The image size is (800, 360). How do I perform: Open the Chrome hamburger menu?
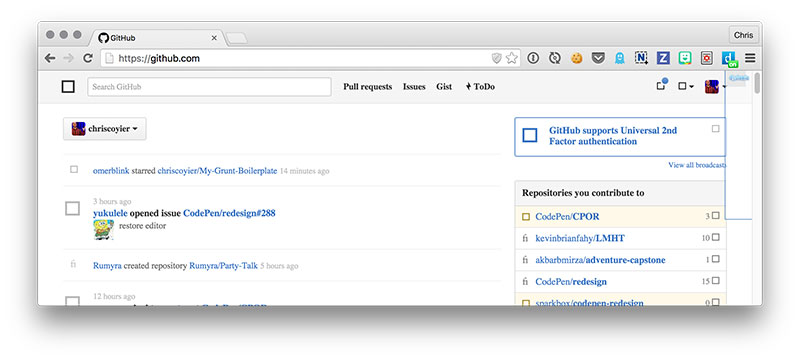coord(749,58)
